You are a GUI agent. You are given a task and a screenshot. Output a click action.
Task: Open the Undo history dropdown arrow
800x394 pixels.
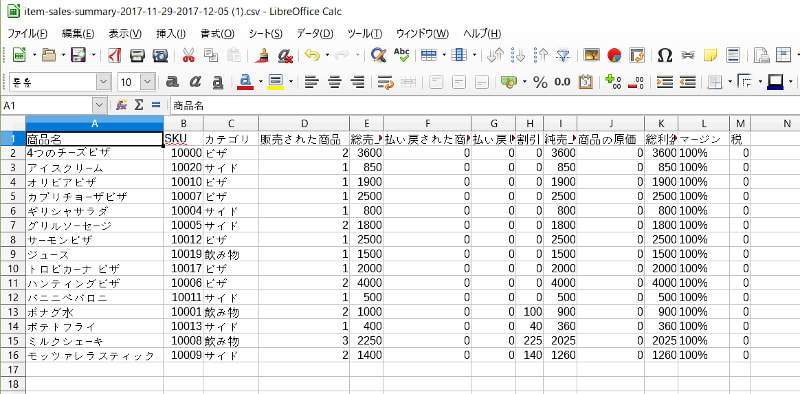pos(327,55)
